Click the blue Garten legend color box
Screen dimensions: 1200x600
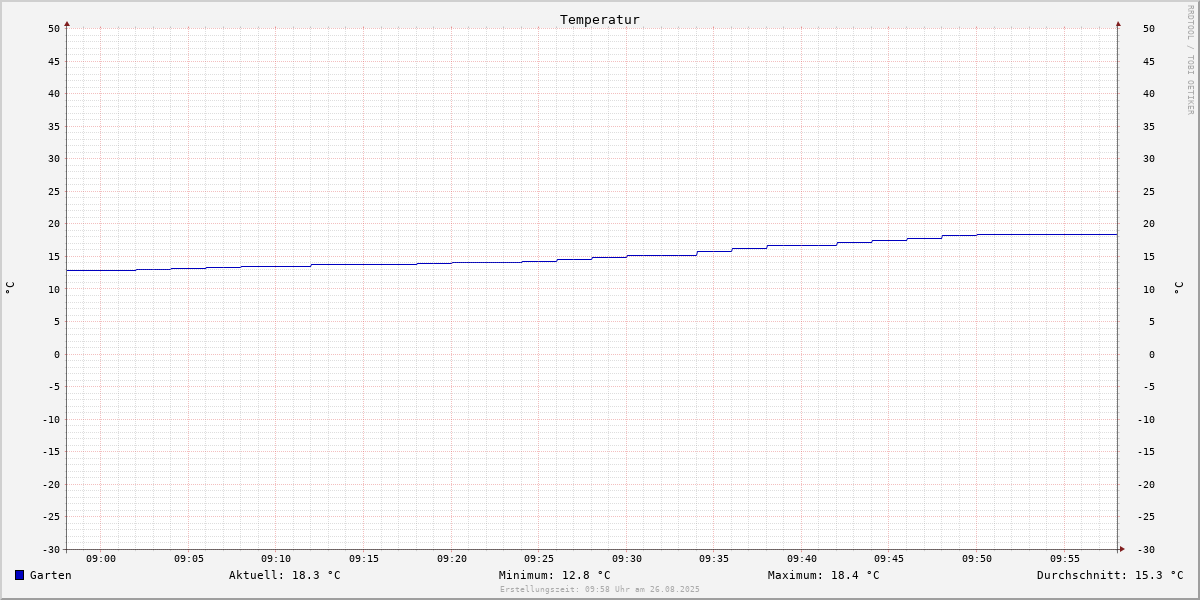[19, 575]
